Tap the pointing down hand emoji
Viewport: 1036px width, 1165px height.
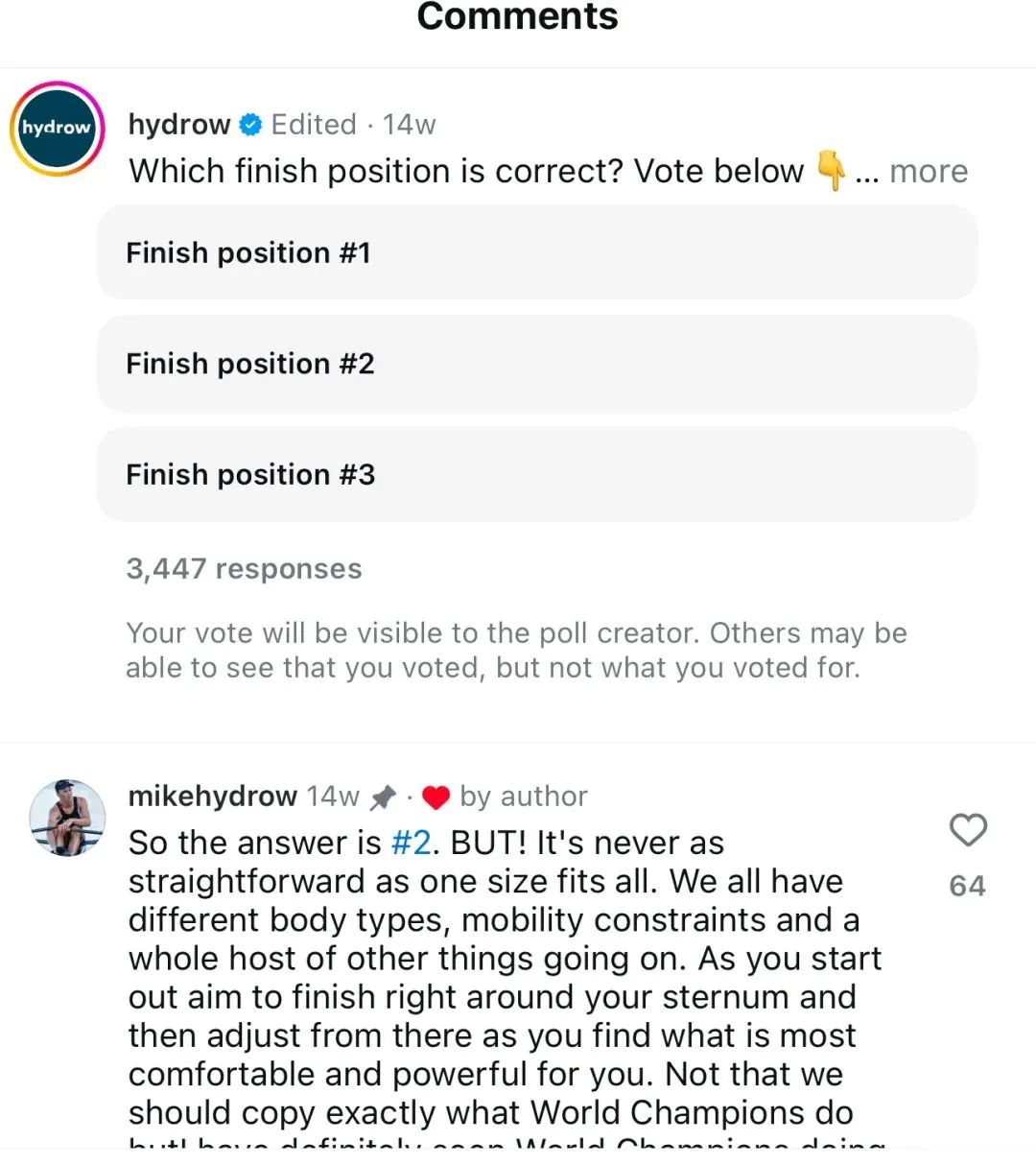tap(830, 172)
